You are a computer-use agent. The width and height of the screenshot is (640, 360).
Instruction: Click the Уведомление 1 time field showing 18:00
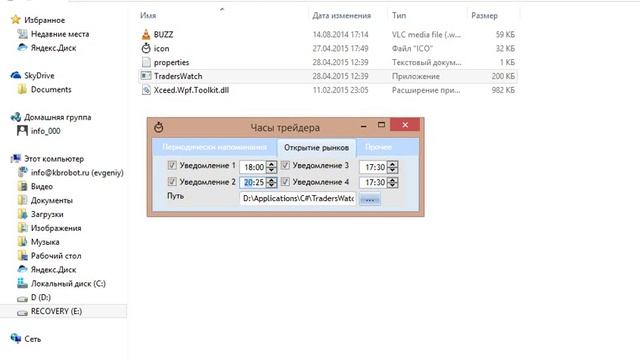pyautogui.click(x=253, y=167)
